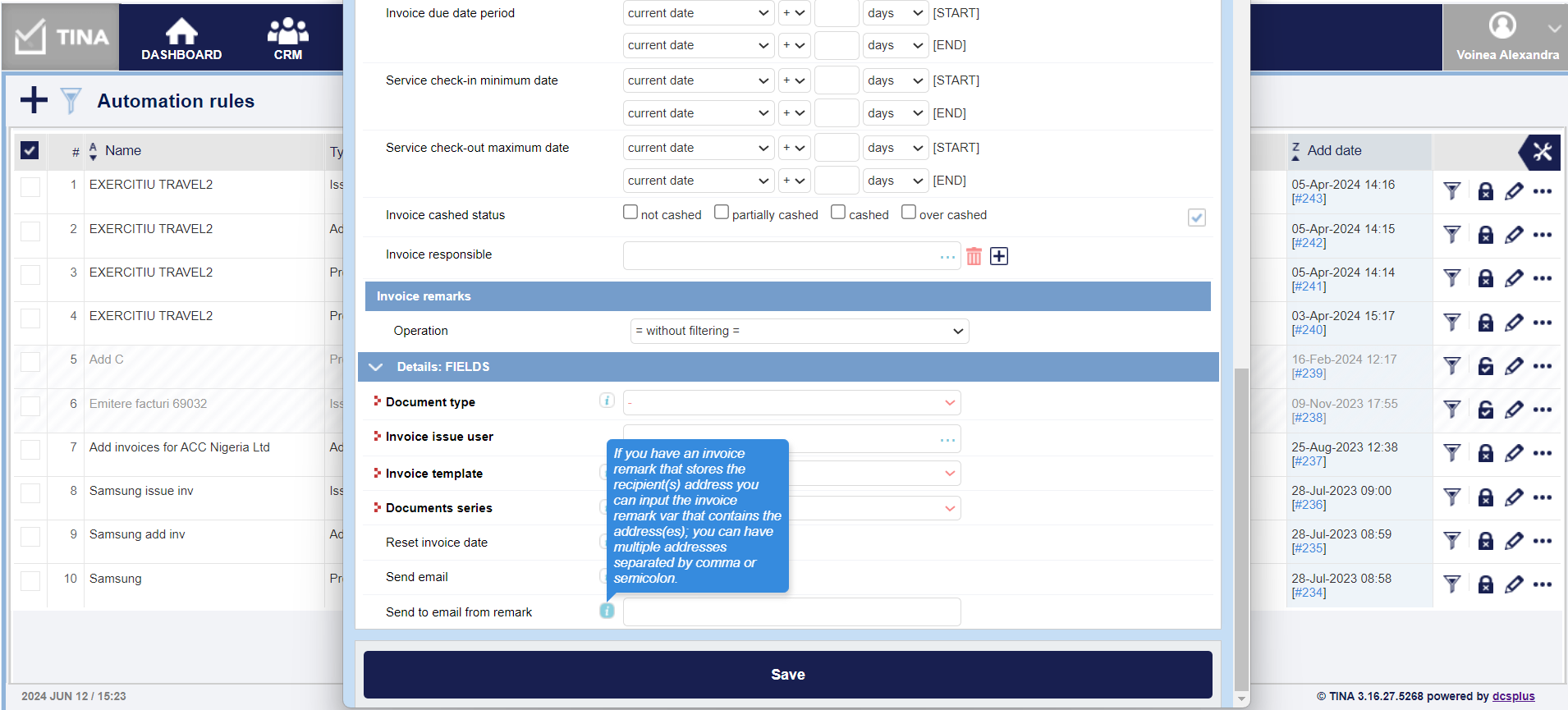Click info icon beside Document type
1568x710 pixels.
click(x=607, y=401)
